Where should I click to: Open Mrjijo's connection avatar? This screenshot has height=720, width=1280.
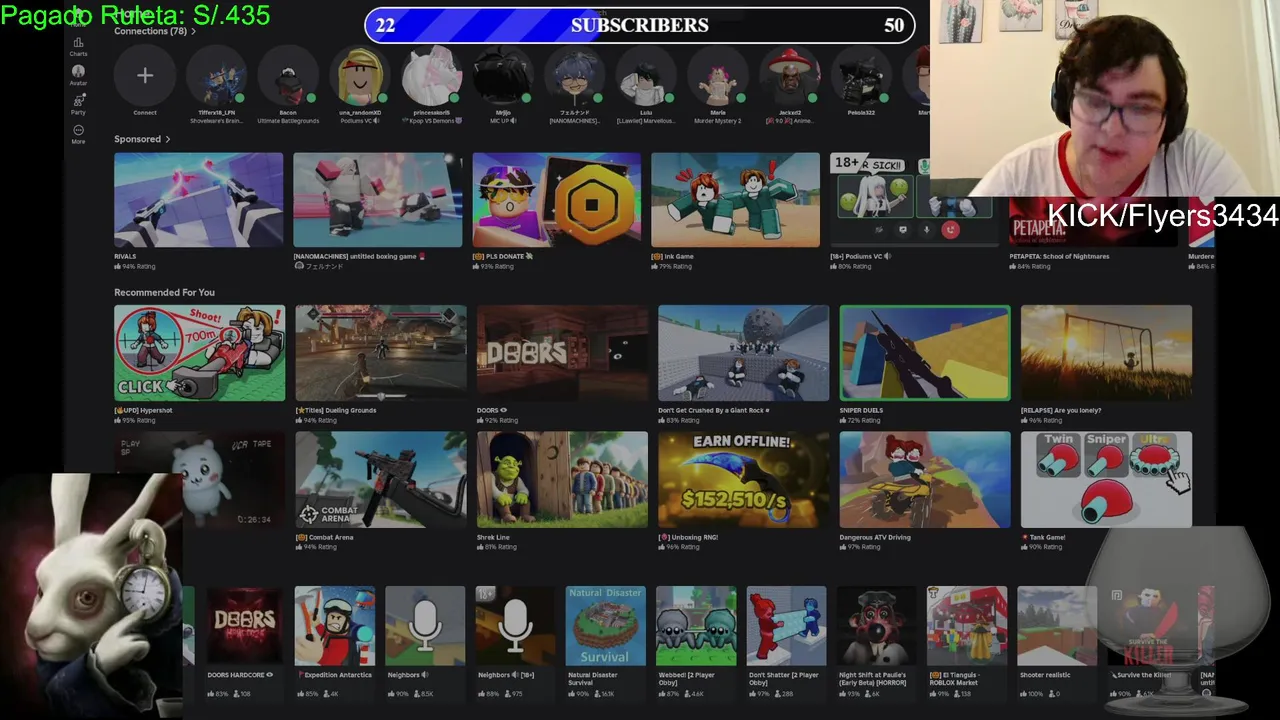point(503,76)
